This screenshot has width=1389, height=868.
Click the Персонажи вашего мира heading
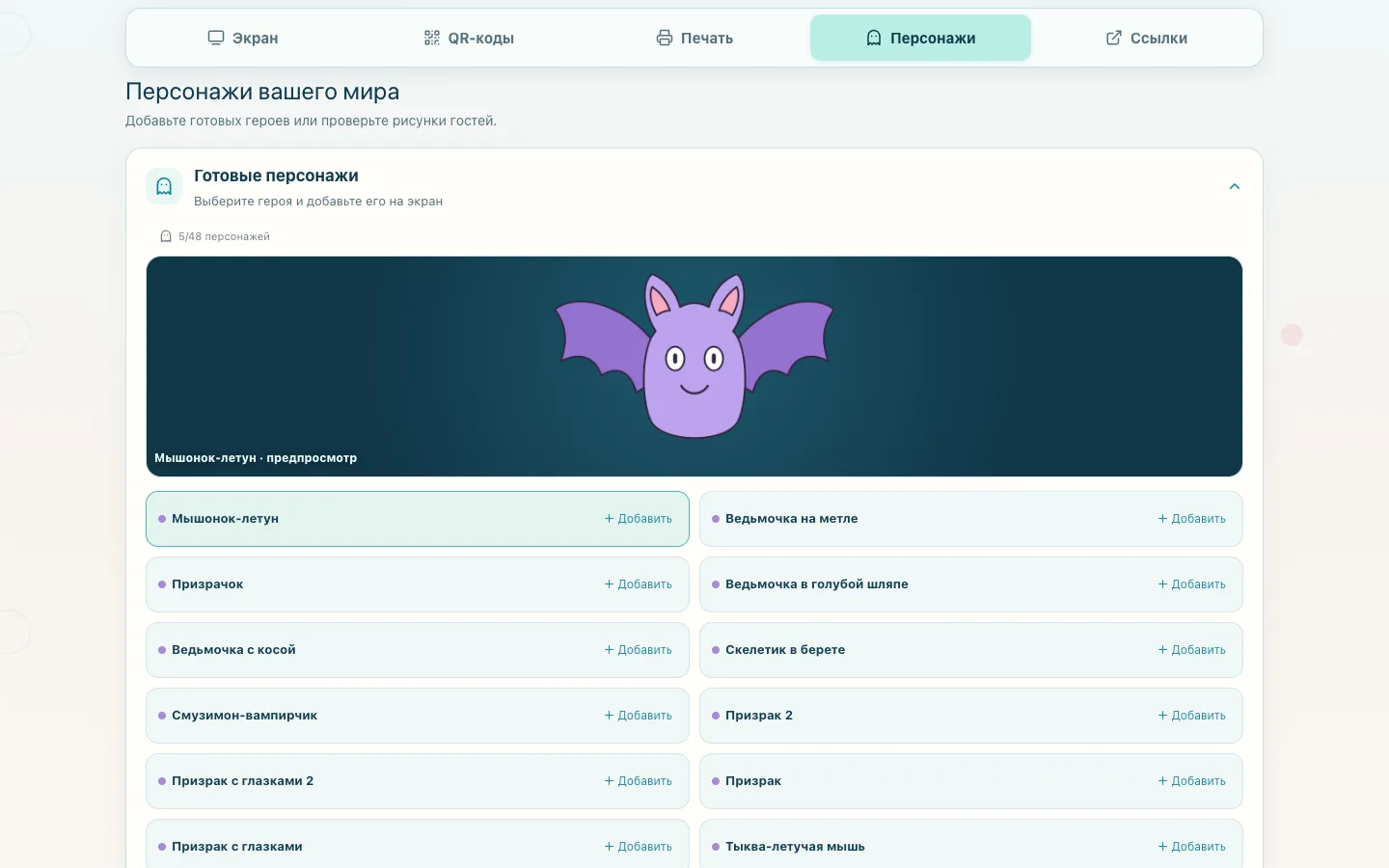(262, 92)
